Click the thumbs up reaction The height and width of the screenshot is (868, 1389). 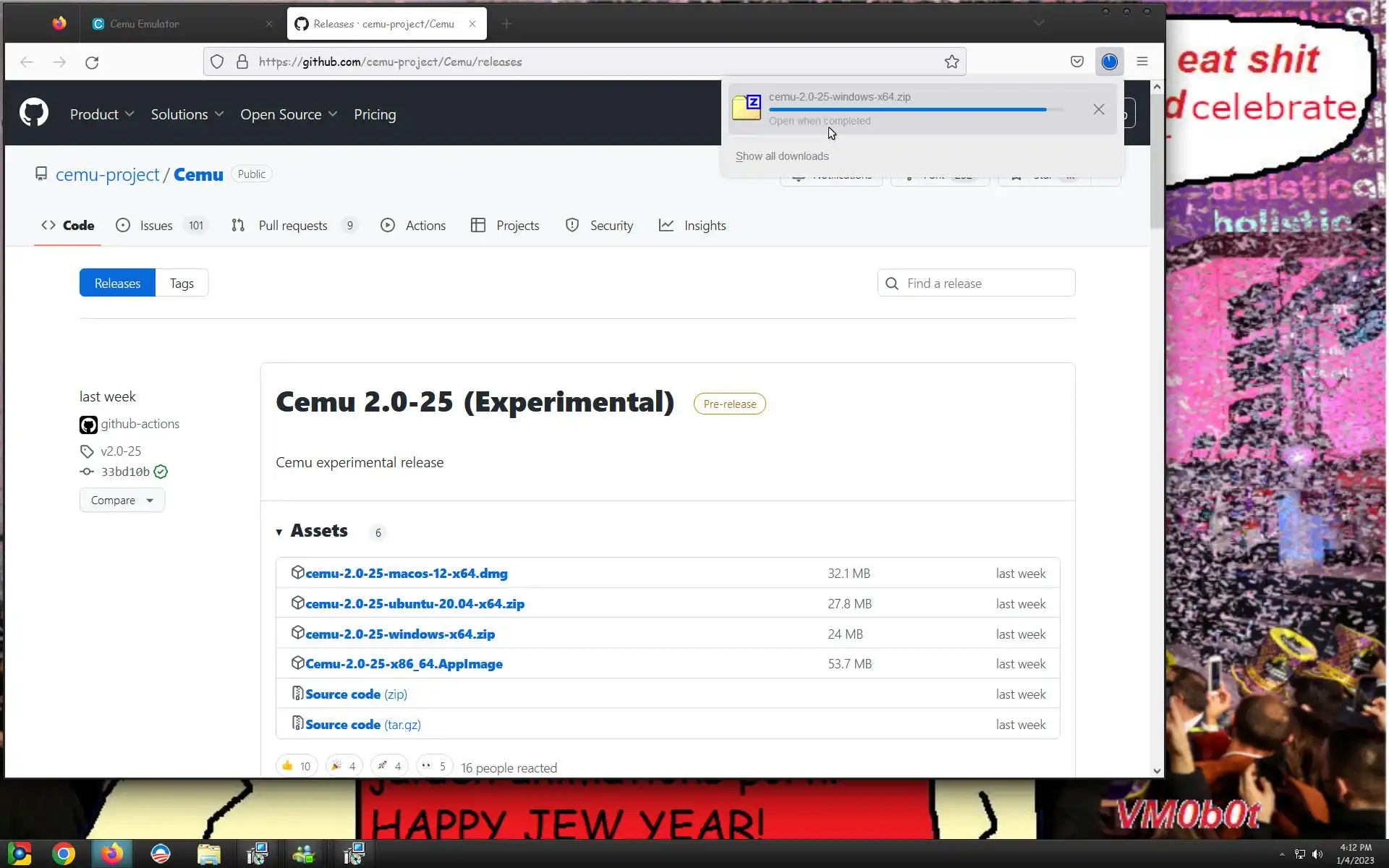(x=297, y=765)
